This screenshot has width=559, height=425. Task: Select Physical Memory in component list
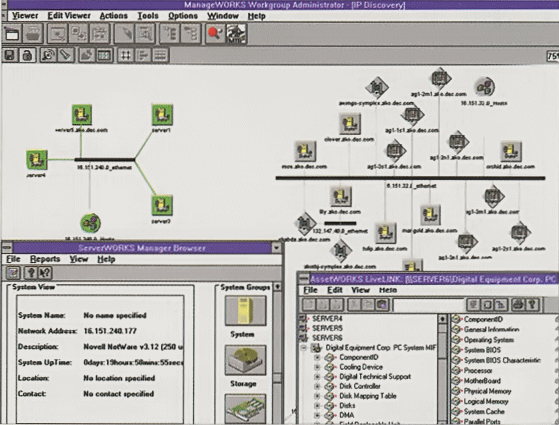pyautogui.click(x=487, y=391)
